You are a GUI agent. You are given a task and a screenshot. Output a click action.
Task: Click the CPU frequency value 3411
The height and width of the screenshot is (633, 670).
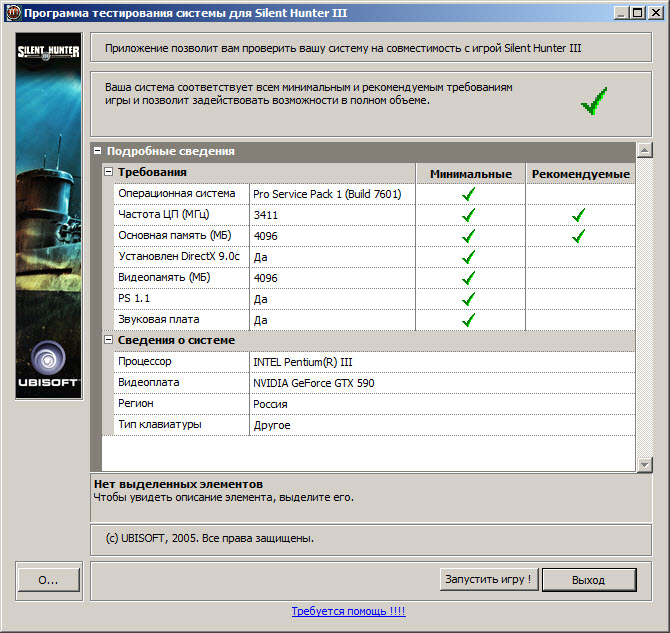coord(265,215)
